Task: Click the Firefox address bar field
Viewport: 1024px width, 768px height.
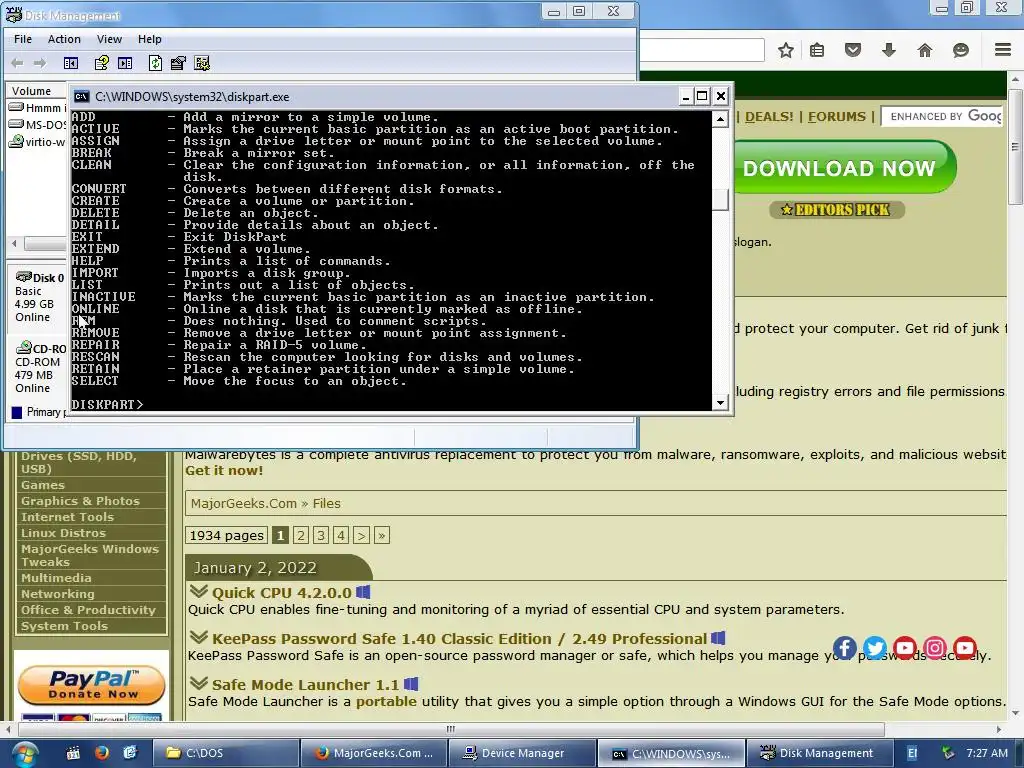Action: pyautogui.click(x=701, y=50)
